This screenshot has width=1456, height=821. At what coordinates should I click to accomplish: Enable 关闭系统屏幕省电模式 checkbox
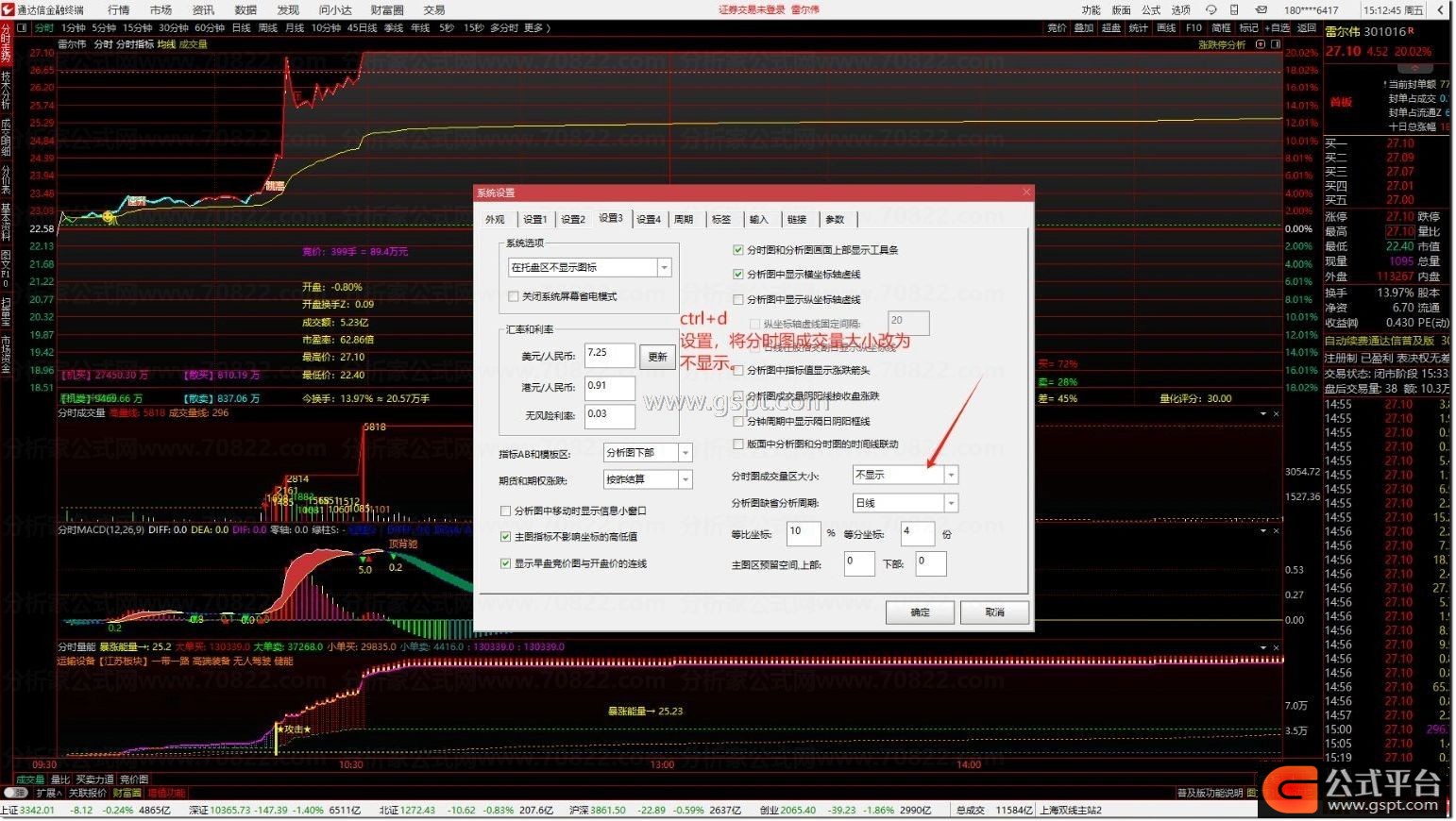pos(513,296)
